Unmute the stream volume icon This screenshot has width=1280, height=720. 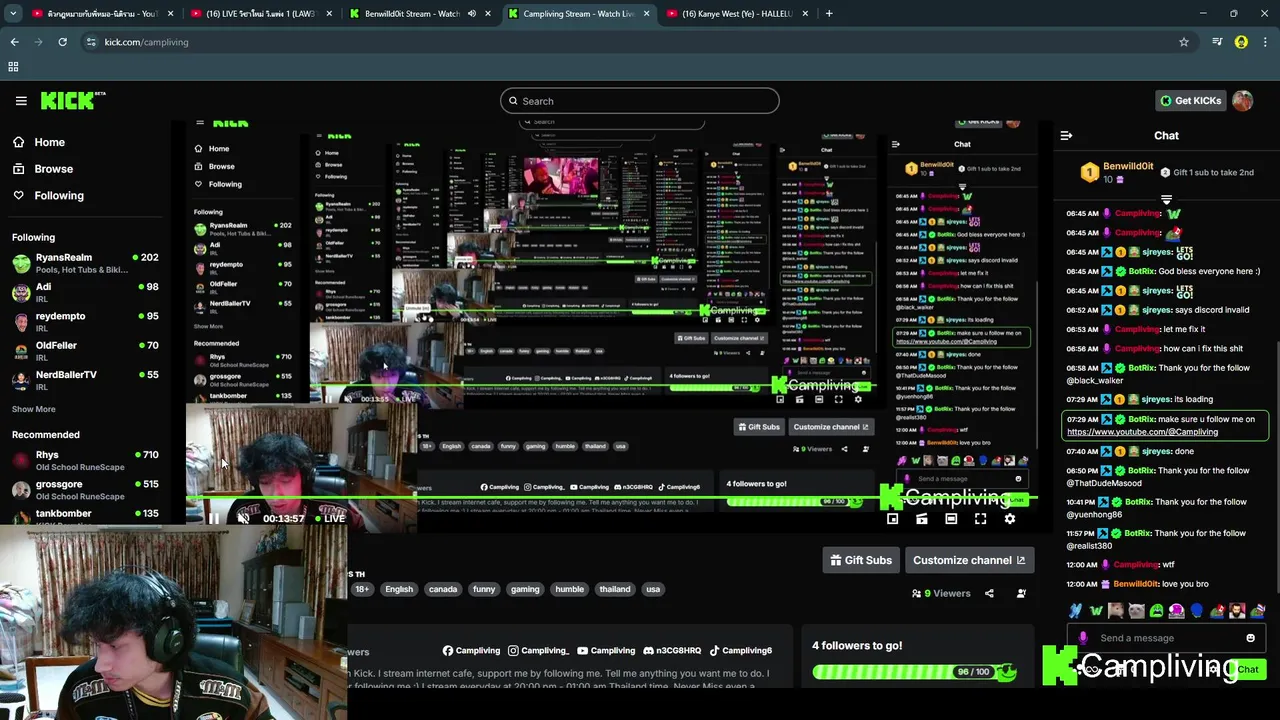tap(243, 519)
